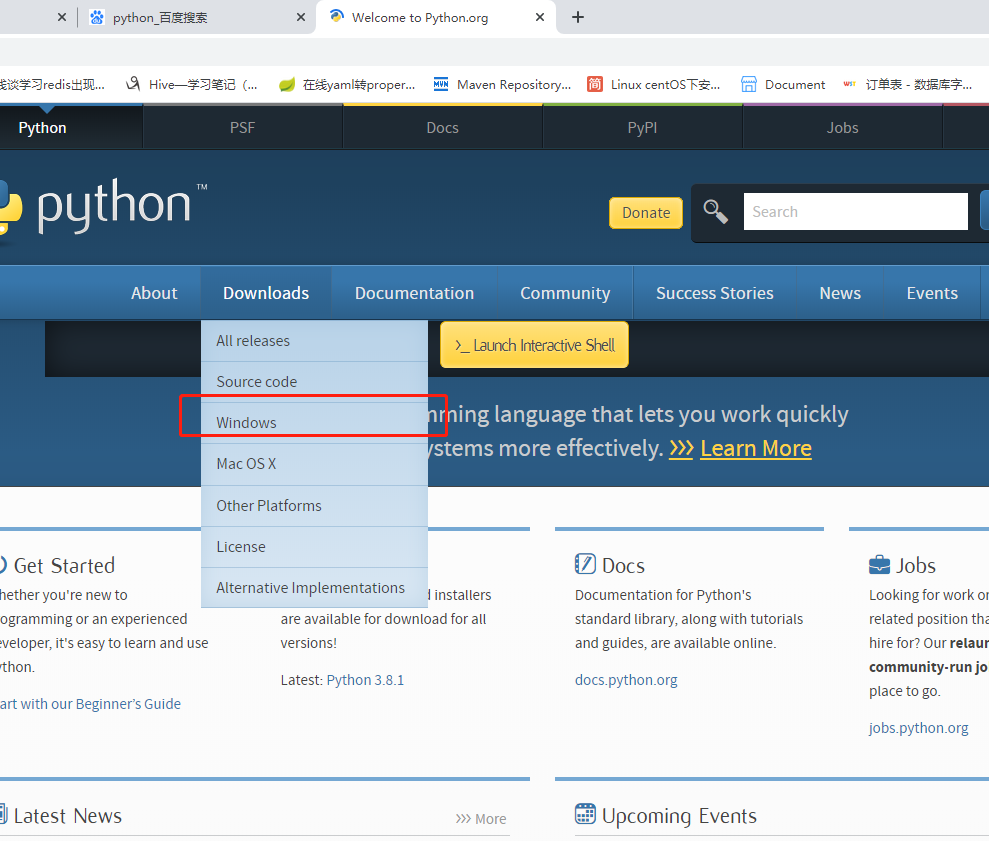The height and width of the screenshot is (841, 989).
Task: Select License in Downloads menu
Action: click(x=314, y=546)
